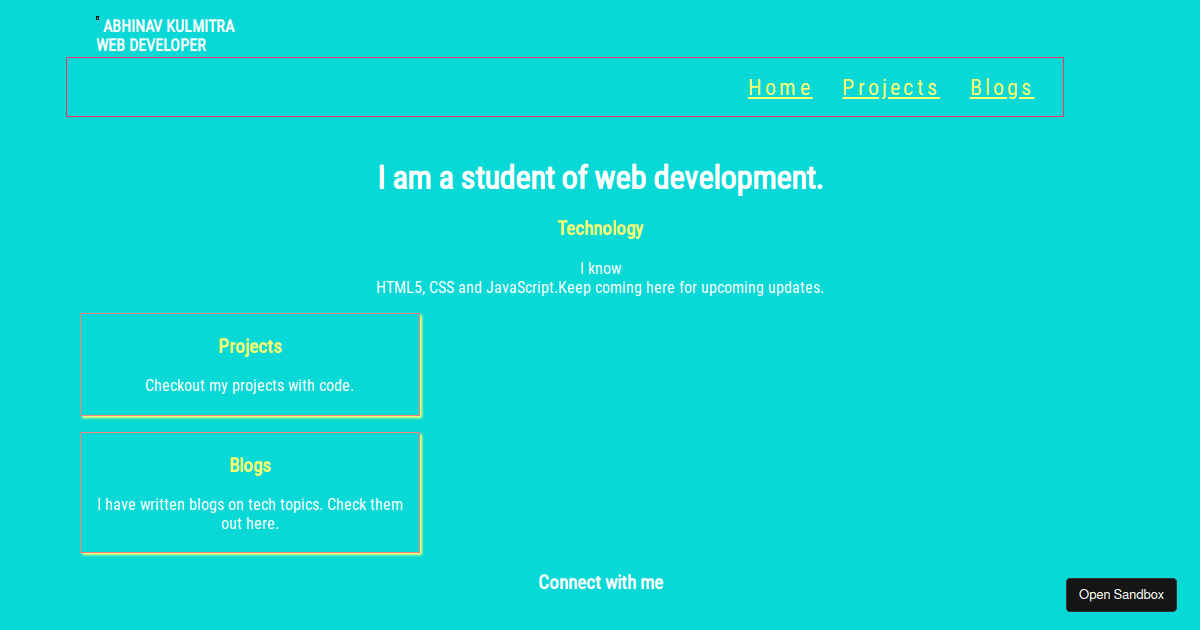
Task: Select the Projects card
Action: pos(250,364)
